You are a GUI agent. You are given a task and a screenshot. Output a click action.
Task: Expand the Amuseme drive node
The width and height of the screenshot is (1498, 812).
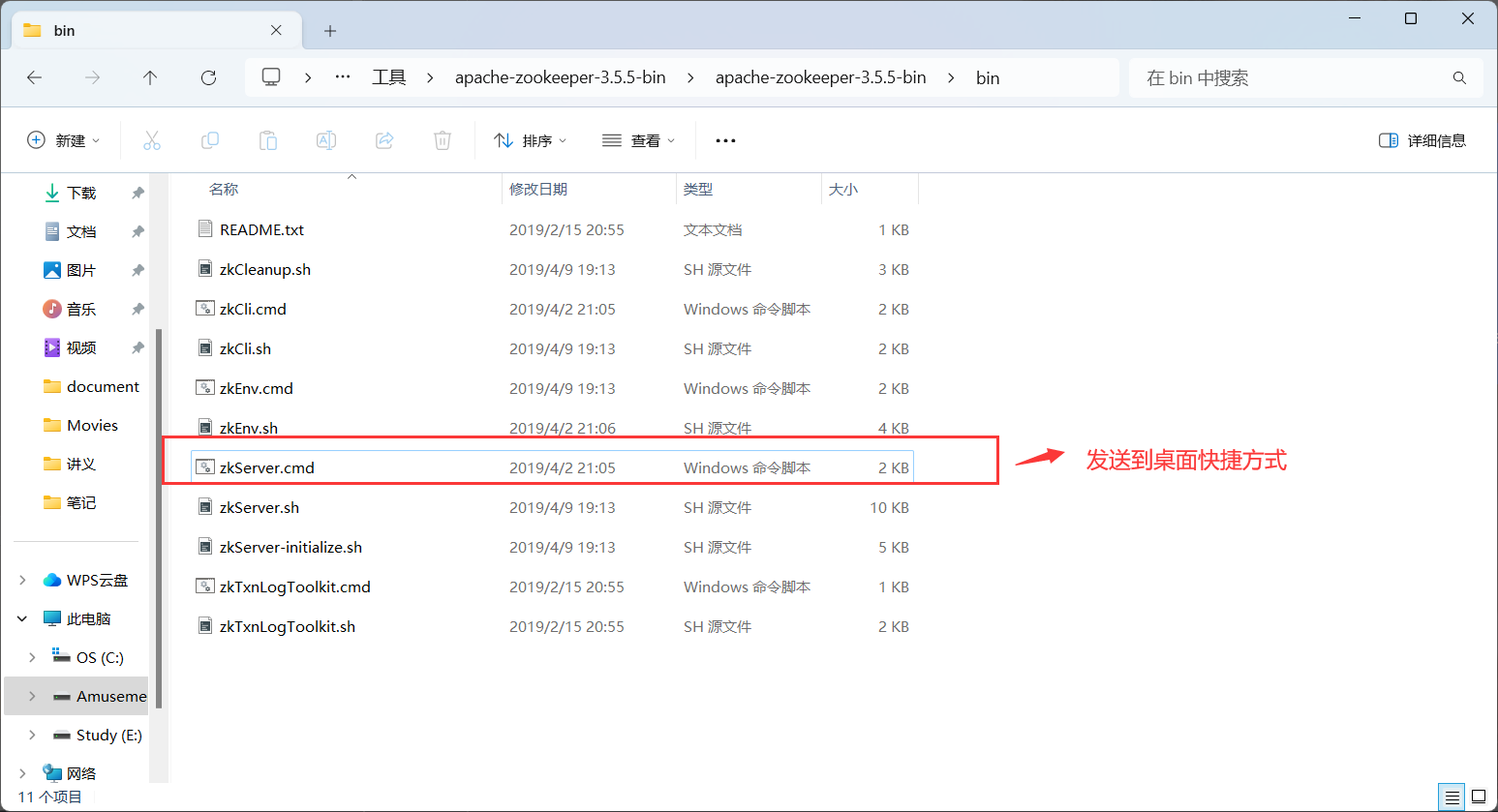point(32,696)
